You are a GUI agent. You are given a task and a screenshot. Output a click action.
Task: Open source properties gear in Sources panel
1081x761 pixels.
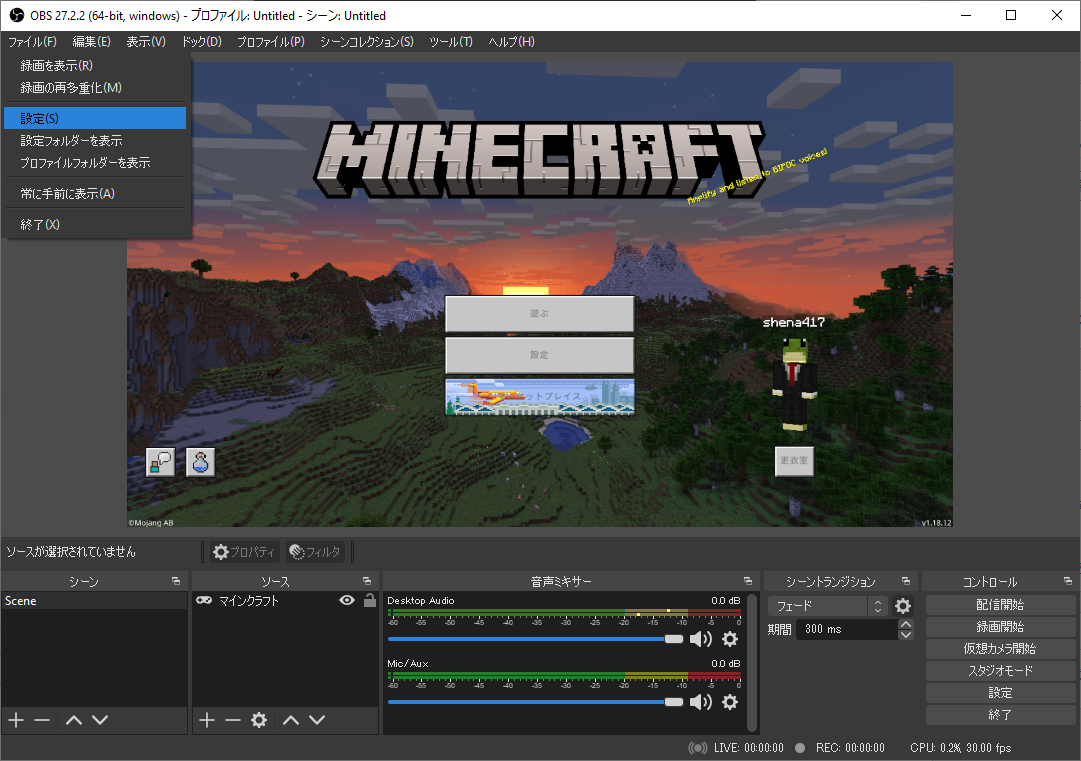(x=259, y=720)
